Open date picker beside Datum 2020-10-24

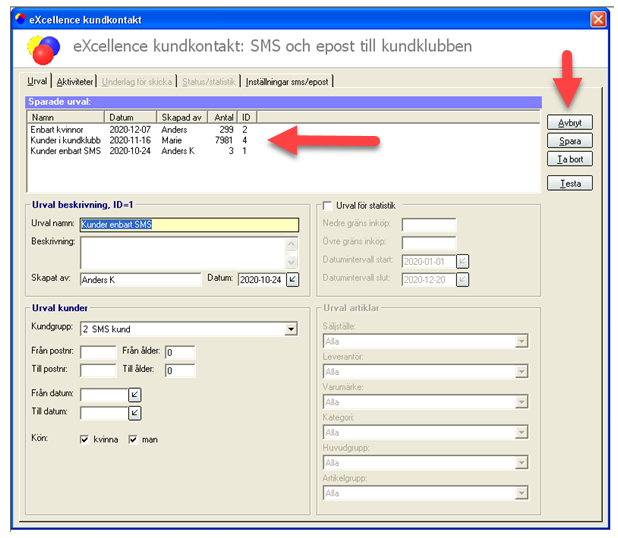pyautogui.click(x=292, y=279)
